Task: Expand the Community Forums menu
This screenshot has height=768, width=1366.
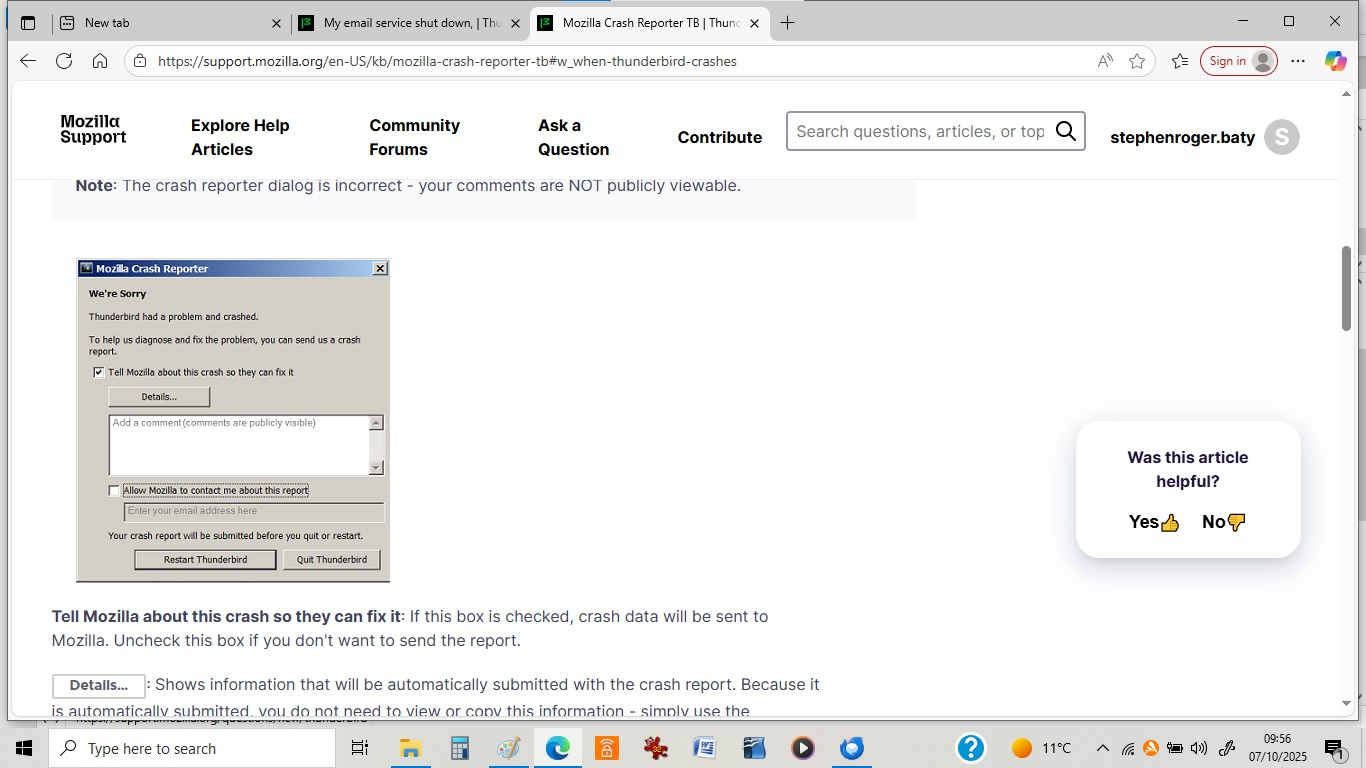Action: point(415,137)
